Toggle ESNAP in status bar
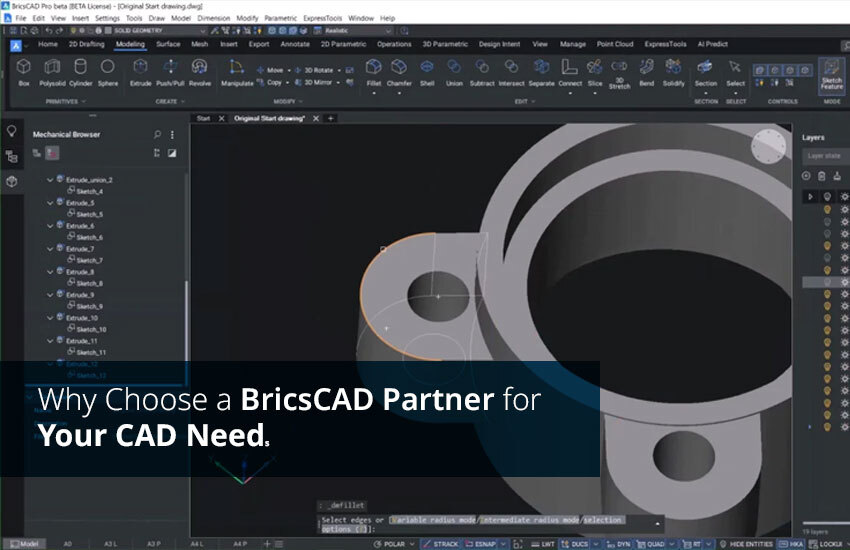Image resolution: width=850 pixels, height=550 pixels. [481, 544]
